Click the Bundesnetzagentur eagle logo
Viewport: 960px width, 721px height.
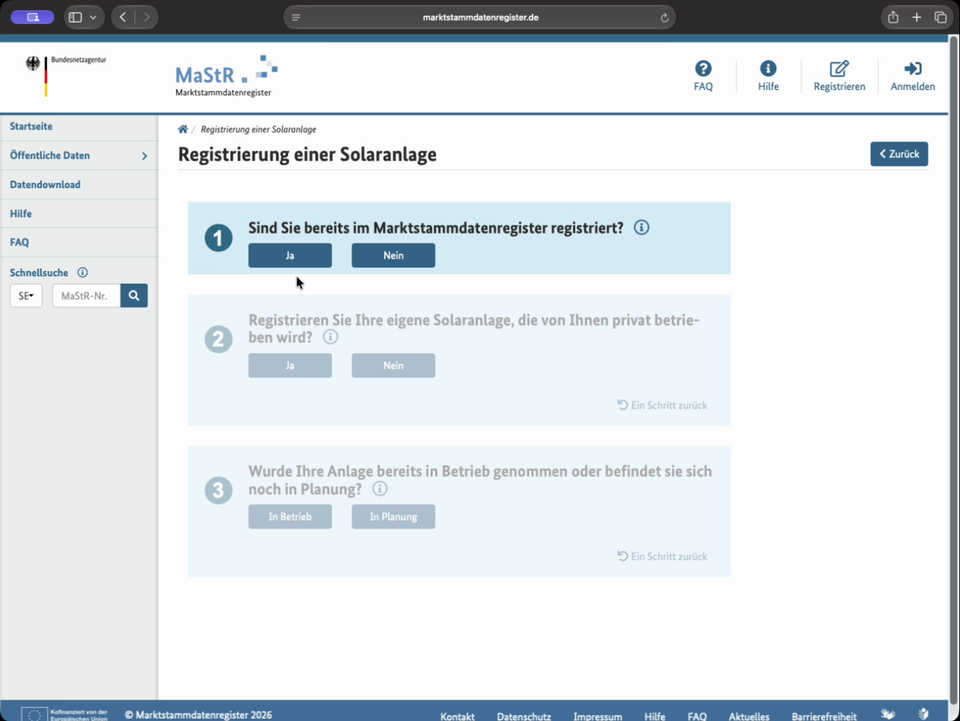pos(33,63)
